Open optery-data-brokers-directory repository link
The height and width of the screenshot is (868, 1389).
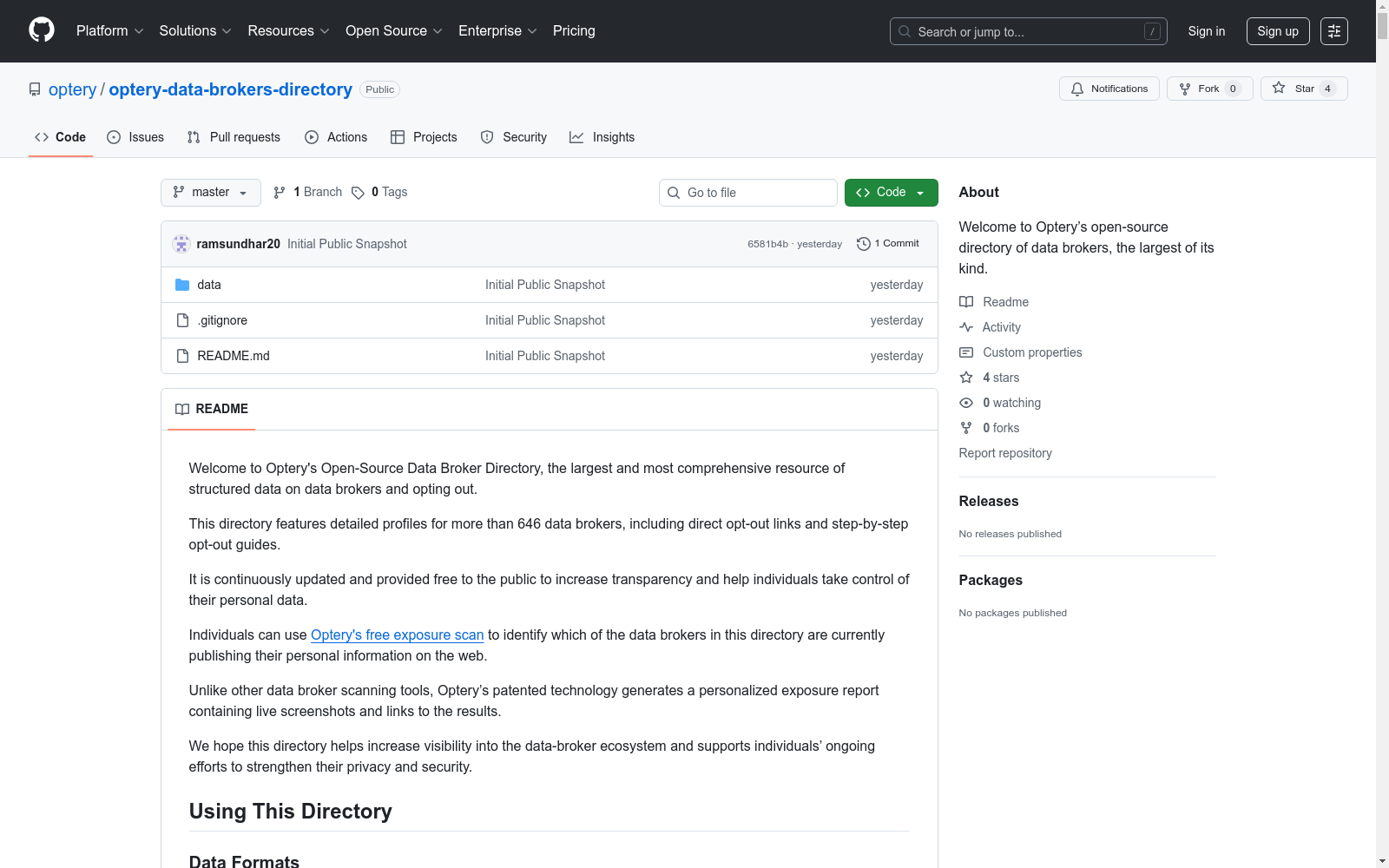pyautogui.click(x=231, y=89)
